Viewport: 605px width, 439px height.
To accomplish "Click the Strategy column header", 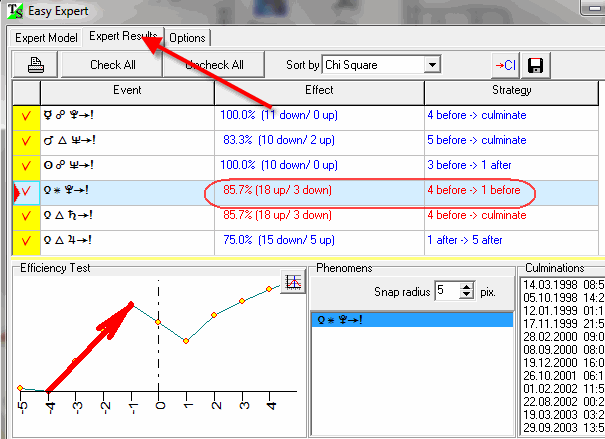I will 513,90.
